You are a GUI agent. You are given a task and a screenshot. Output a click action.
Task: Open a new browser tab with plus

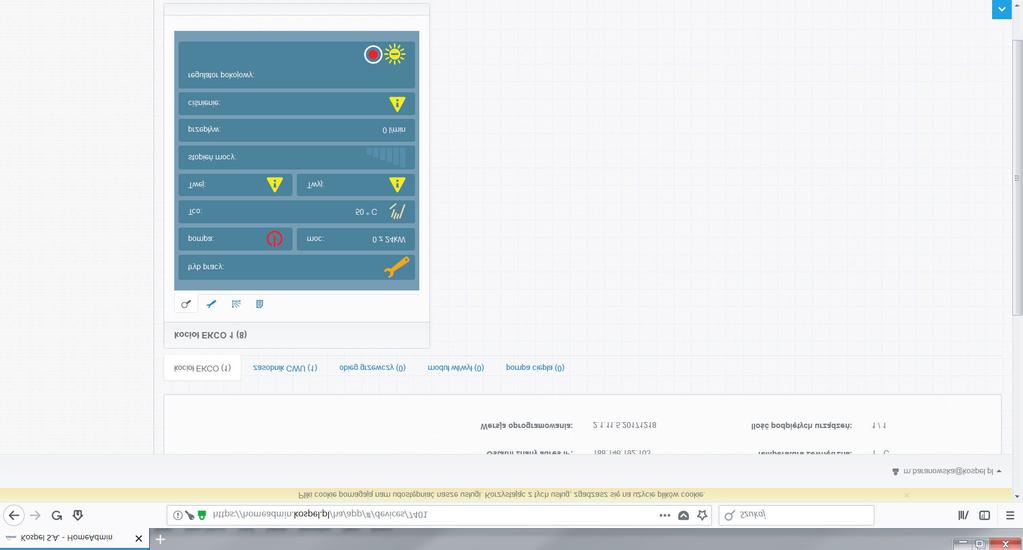(x=160, y=539)
